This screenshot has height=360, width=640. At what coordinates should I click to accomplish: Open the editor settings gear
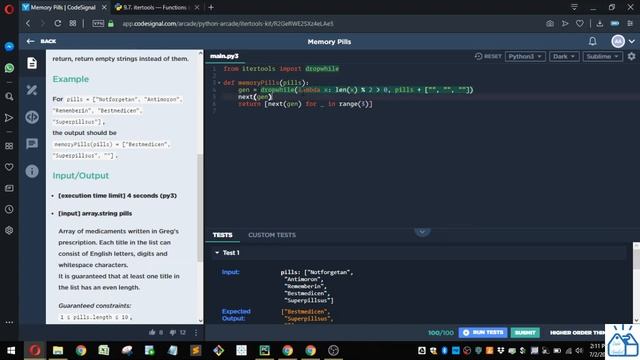point(631,56)
